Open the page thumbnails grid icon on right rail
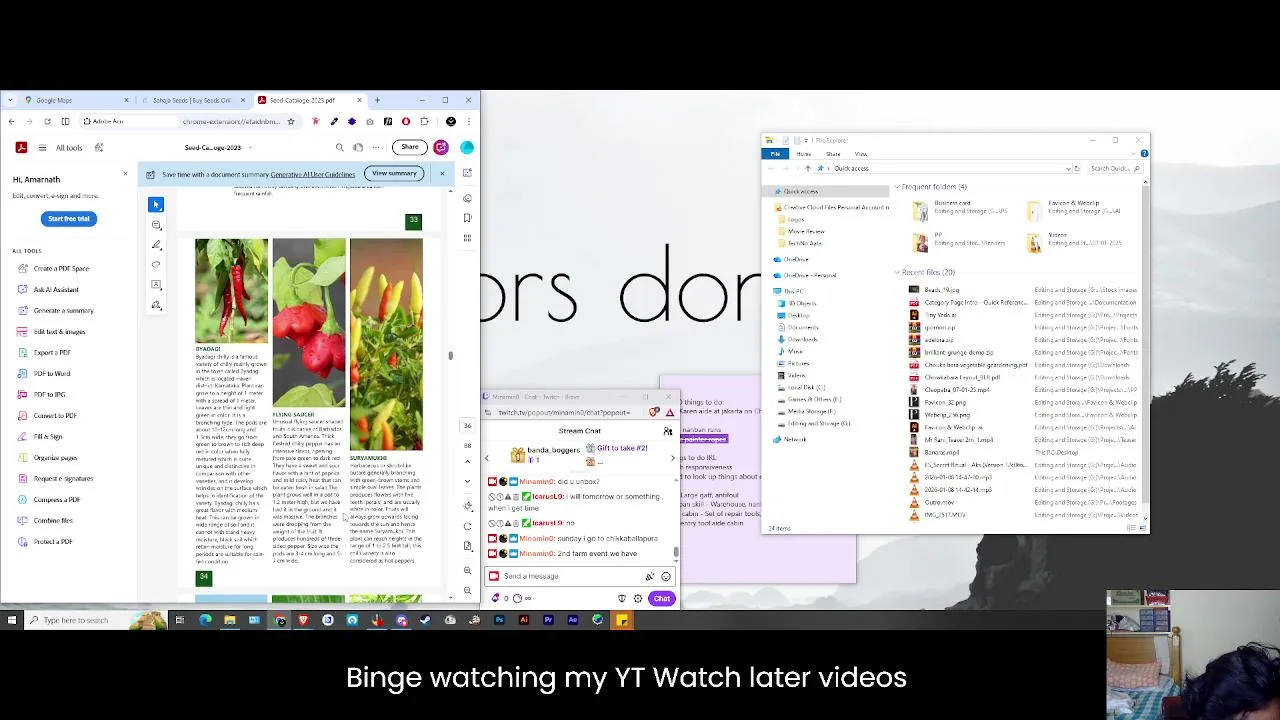 pos(467,238)
